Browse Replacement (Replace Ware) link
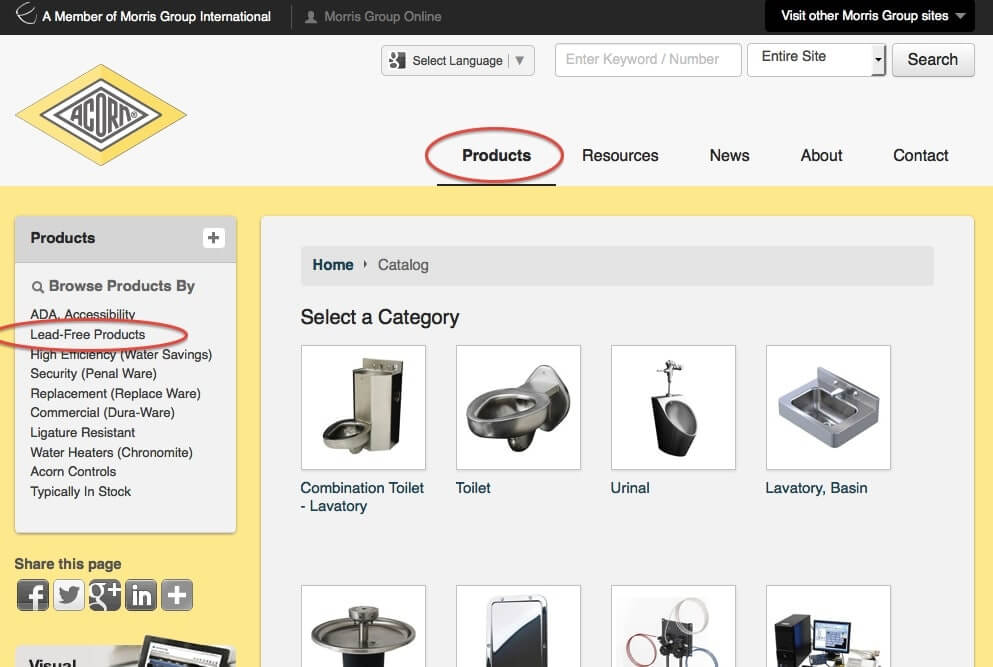Screen dimensions: 993x667 point(115,393)
